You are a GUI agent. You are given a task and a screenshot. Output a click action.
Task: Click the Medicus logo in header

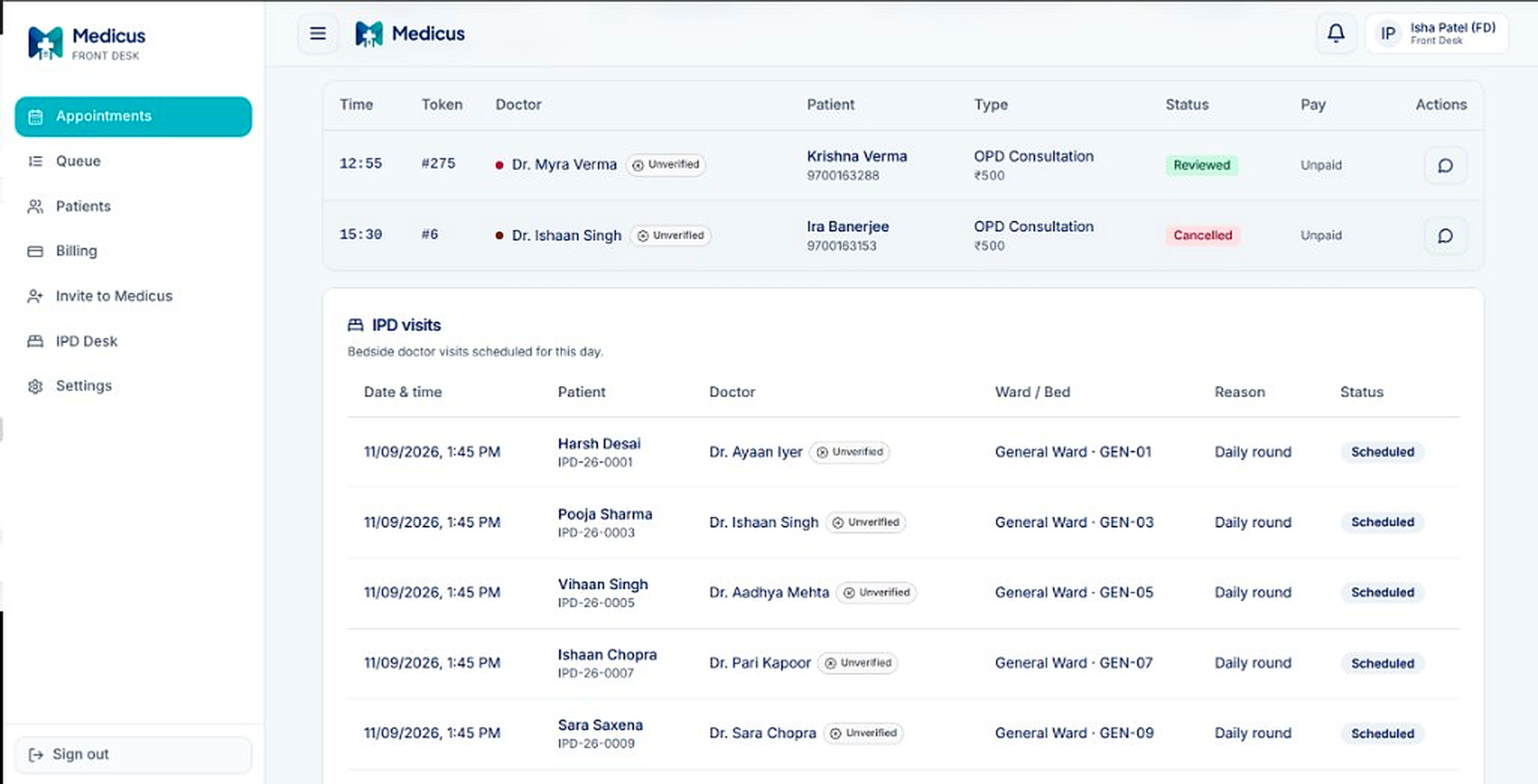(x=410, y=34)
